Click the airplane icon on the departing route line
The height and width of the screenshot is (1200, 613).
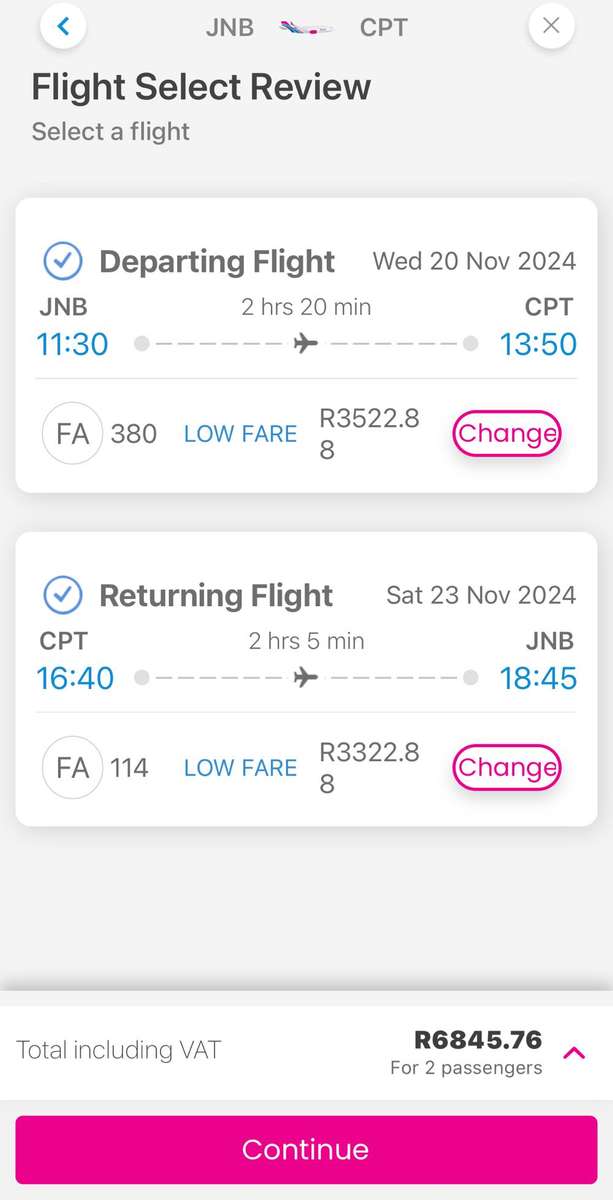(306, 342)
